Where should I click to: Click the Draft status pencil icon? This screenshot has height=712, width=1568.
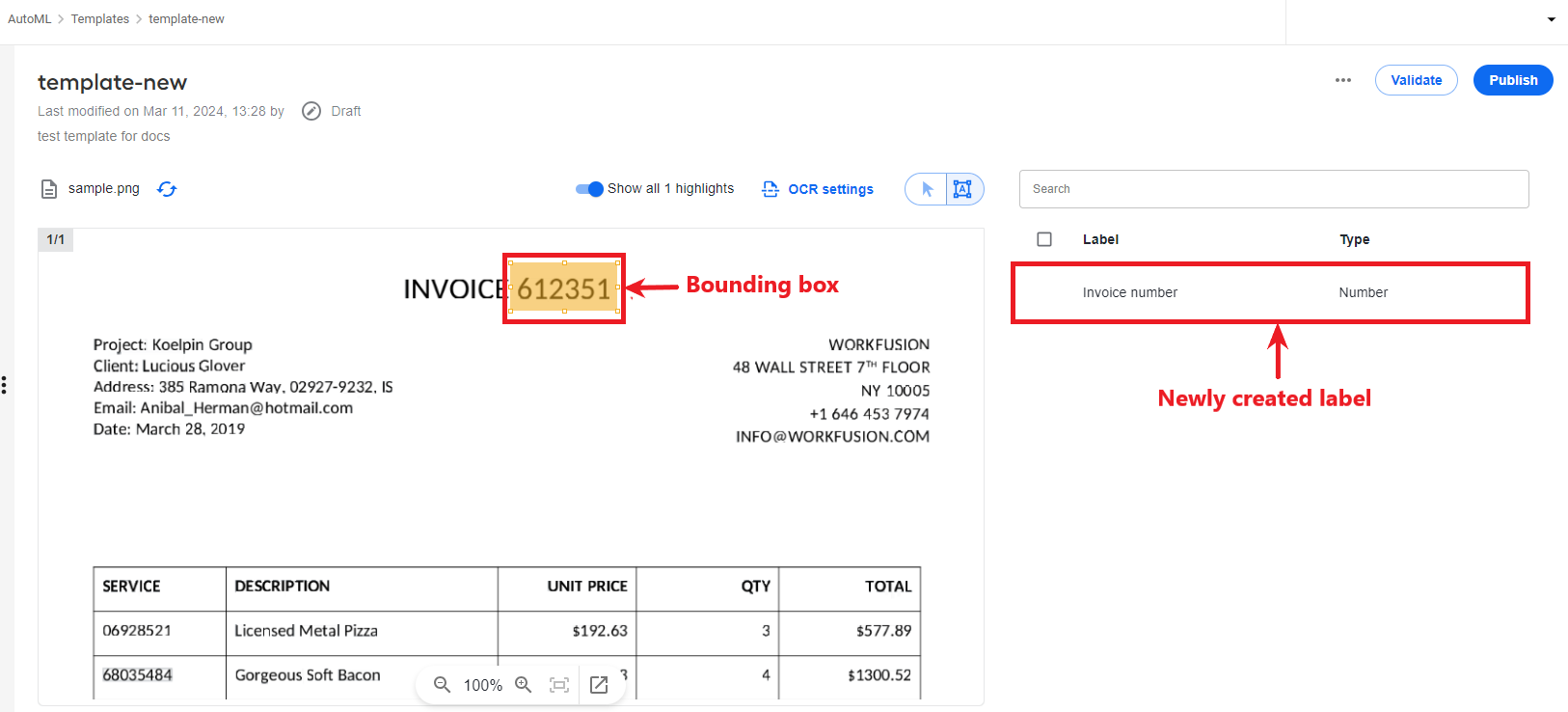point(311,111)
